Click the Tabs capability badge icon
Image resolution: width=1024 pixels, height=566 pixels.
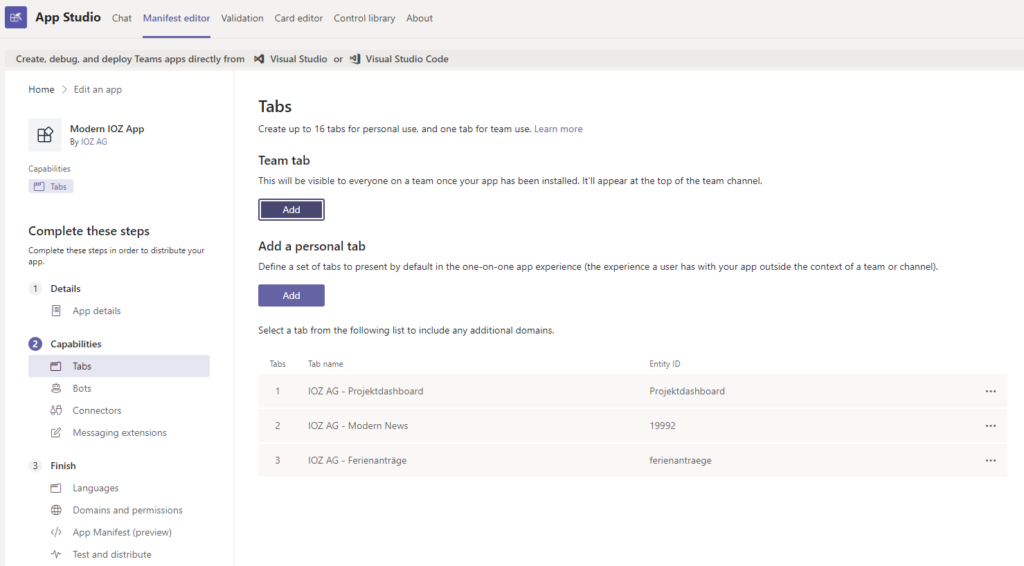tap(39, 187)
